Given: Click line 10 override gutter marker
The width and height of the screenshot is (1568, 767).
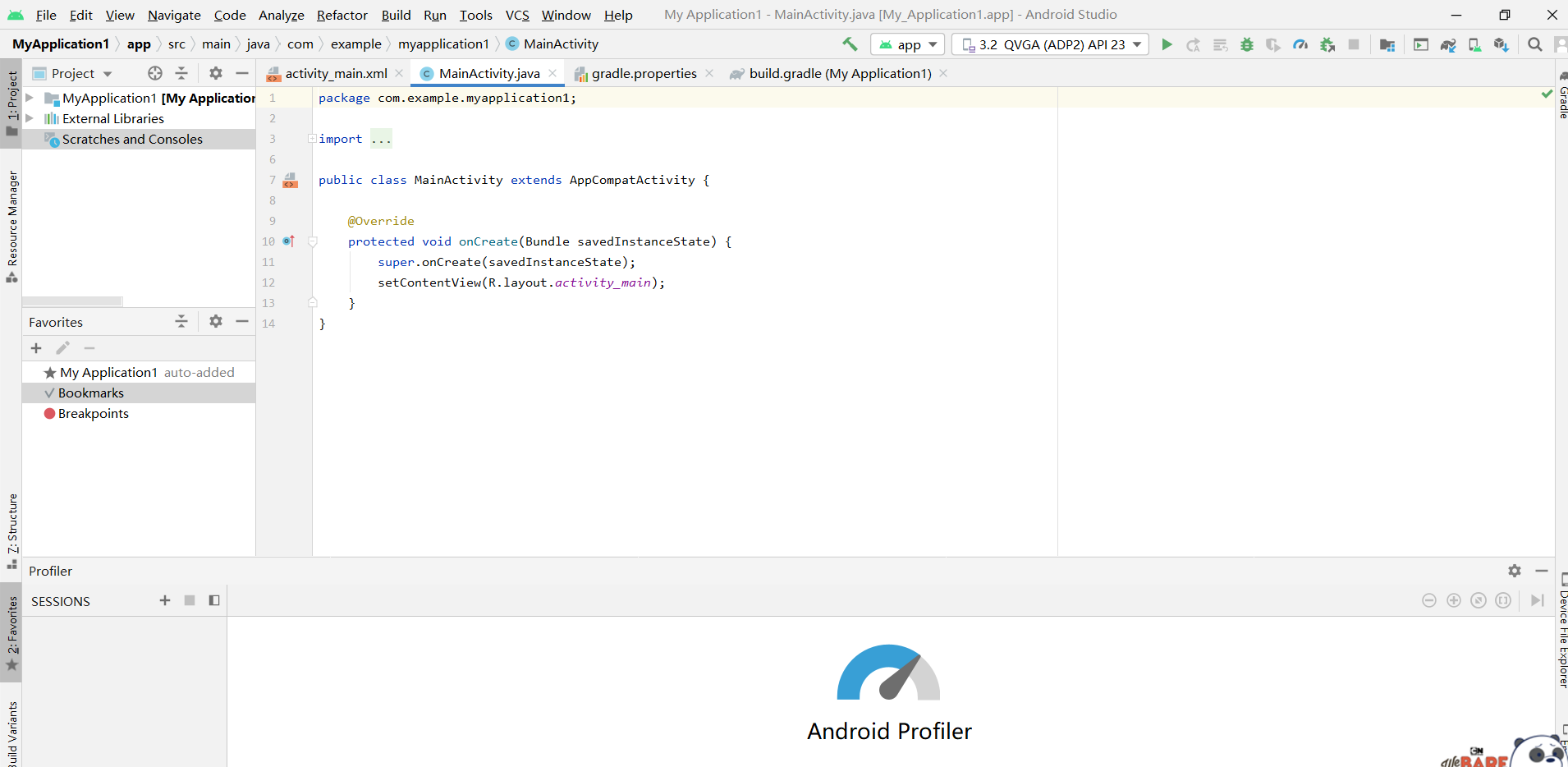Looking at the screenshot, I should (288, 241).
